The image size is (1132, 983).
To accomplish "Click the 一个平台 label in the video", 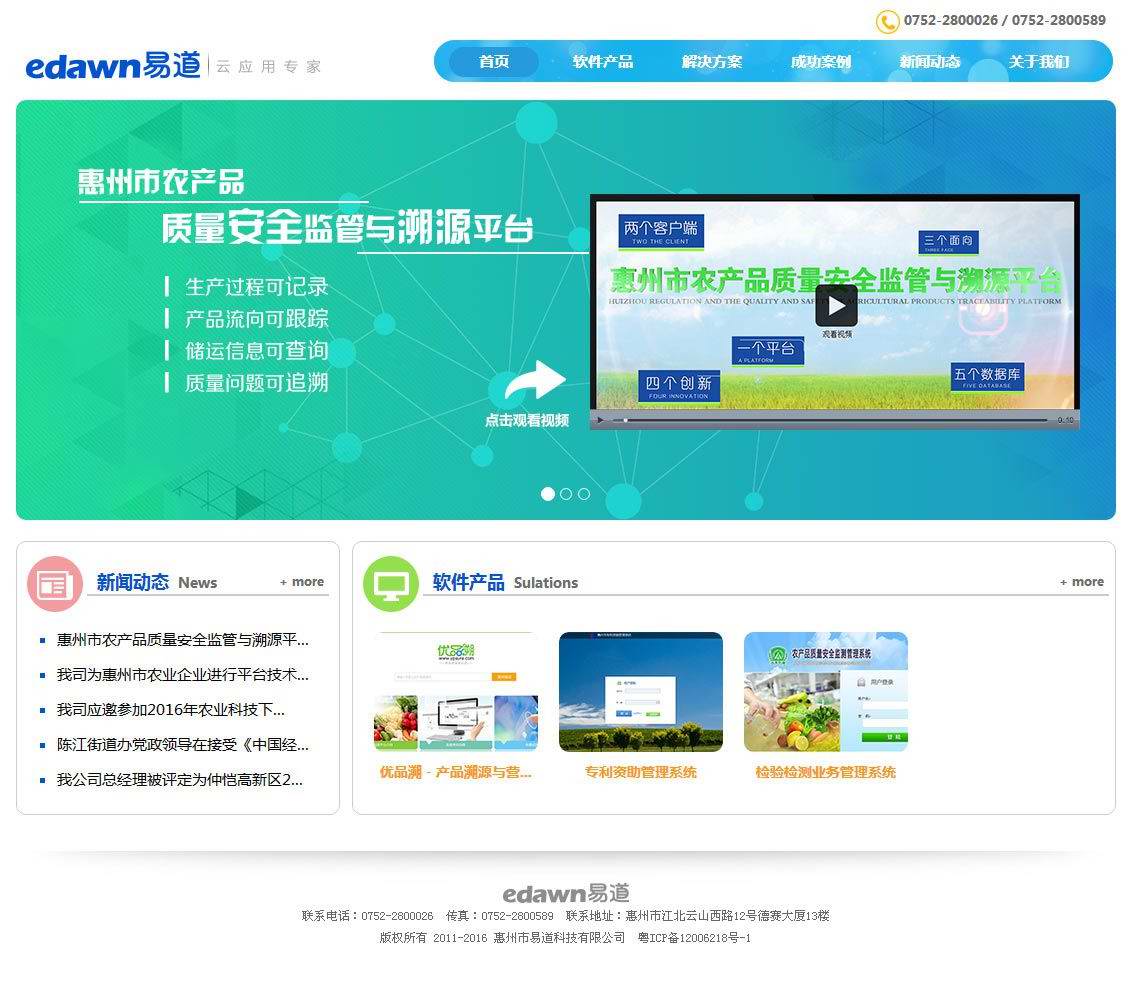I will click(x=767, y=351).
